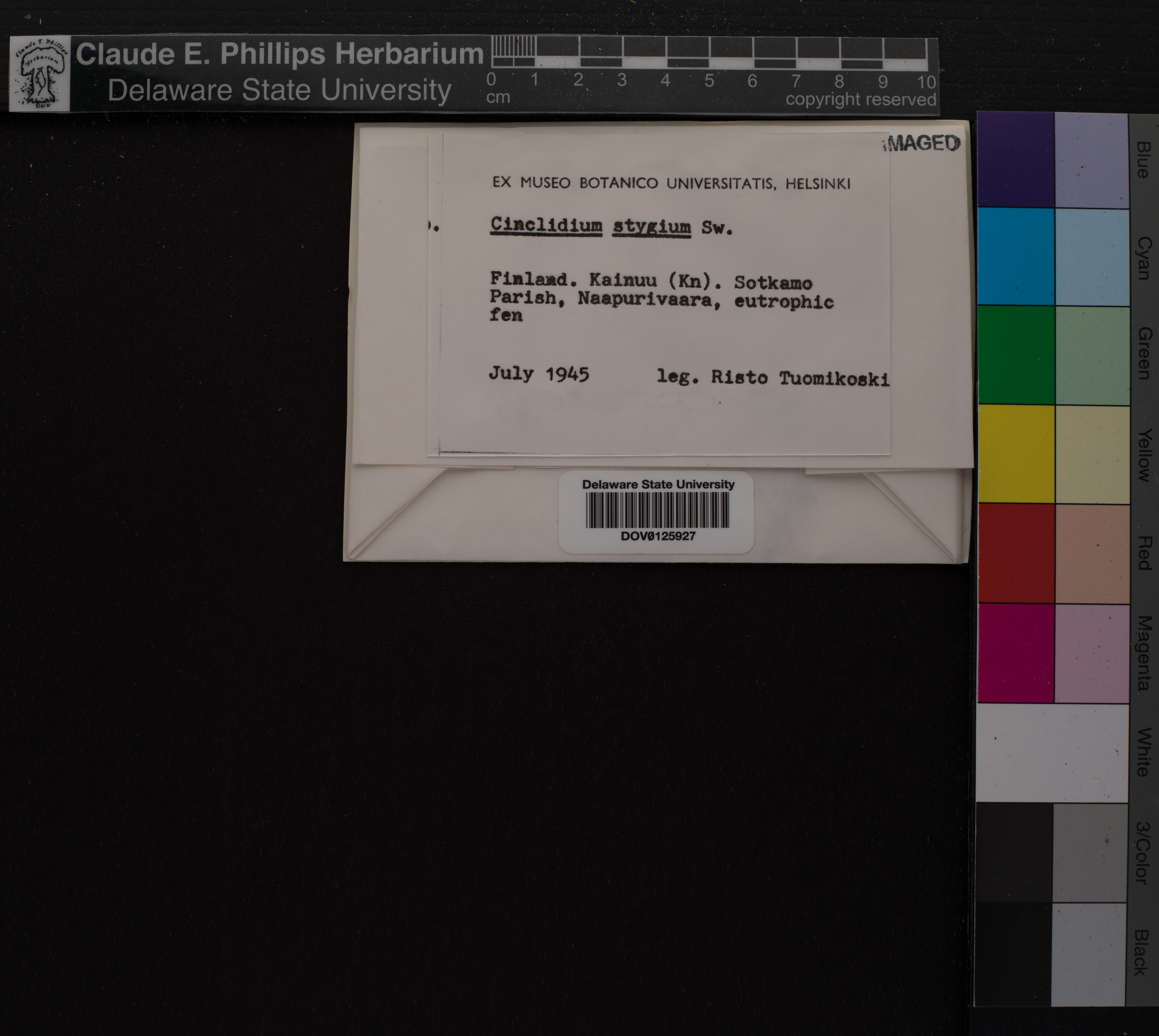Click the dark blue color swatch
1159x1036 pixels.
pyautogui.click(x=1016, y=159)
